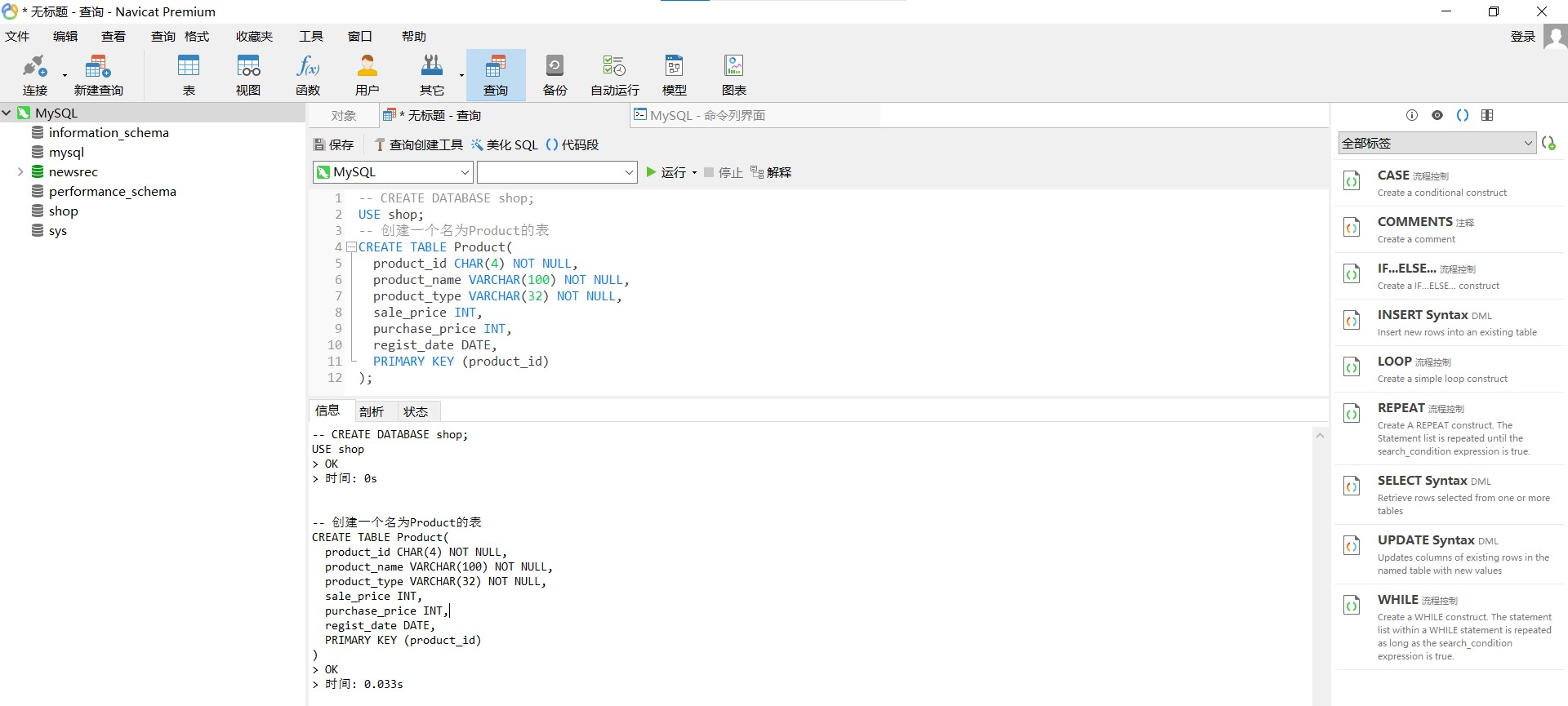The height and width of the screenshot is (706, 1568).
Task: Select the code snippet parentheses icon in right panel
Action: [1463, 115]
